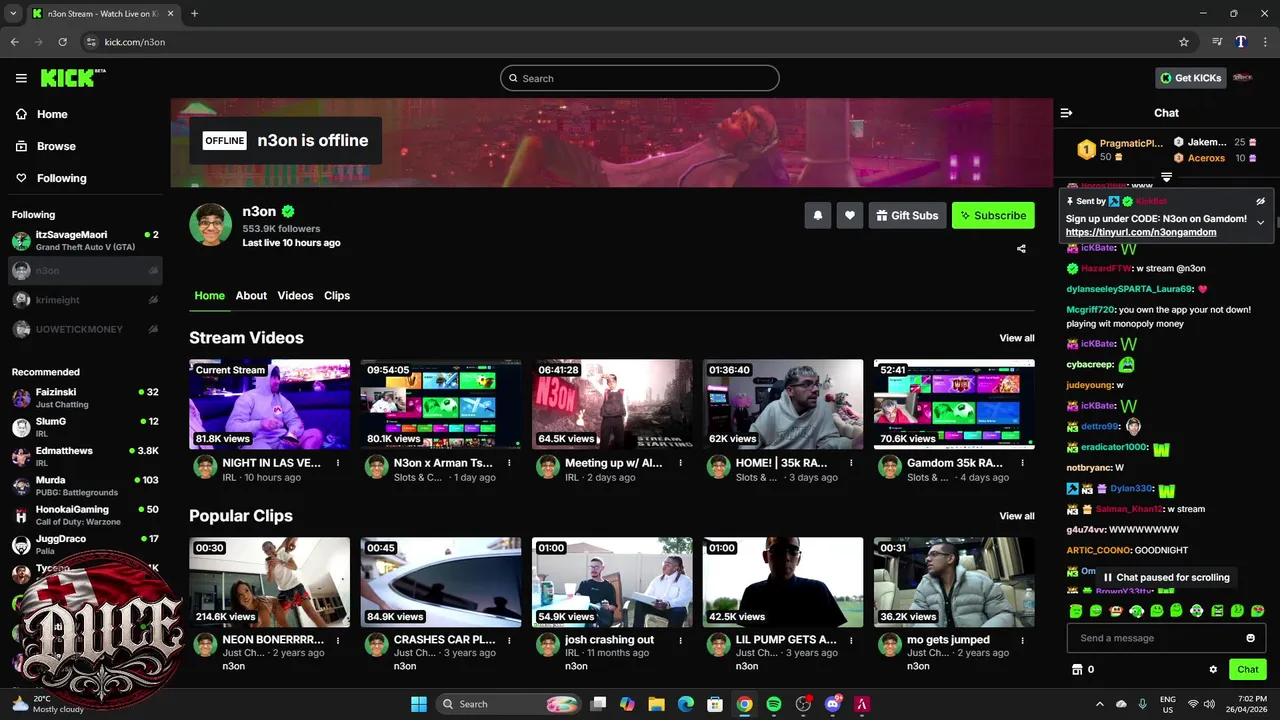Expand the pinned message with chevron

pyautogui.click(x=1260, y=222)
